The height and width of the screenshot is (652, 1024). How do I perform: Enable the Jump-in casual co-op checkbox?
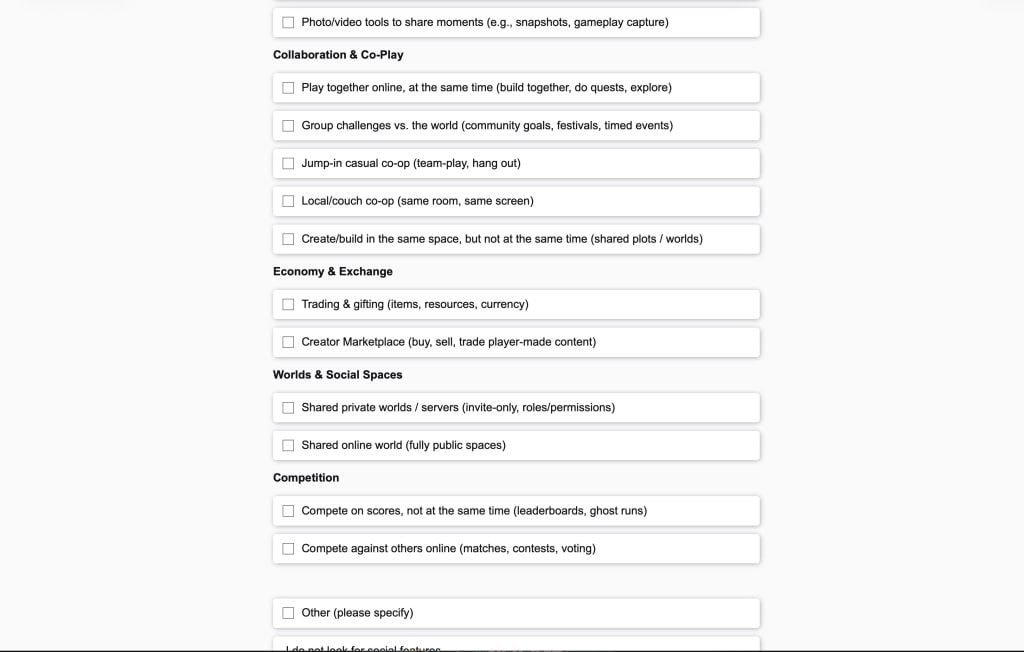[288, 164]
